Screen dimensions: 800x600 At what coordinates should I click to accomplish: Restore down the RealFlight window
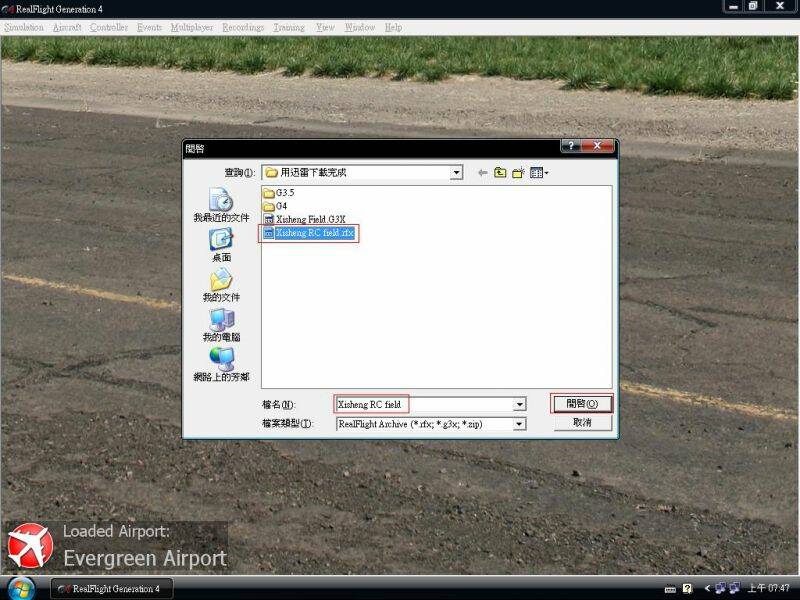coord(753,7)
